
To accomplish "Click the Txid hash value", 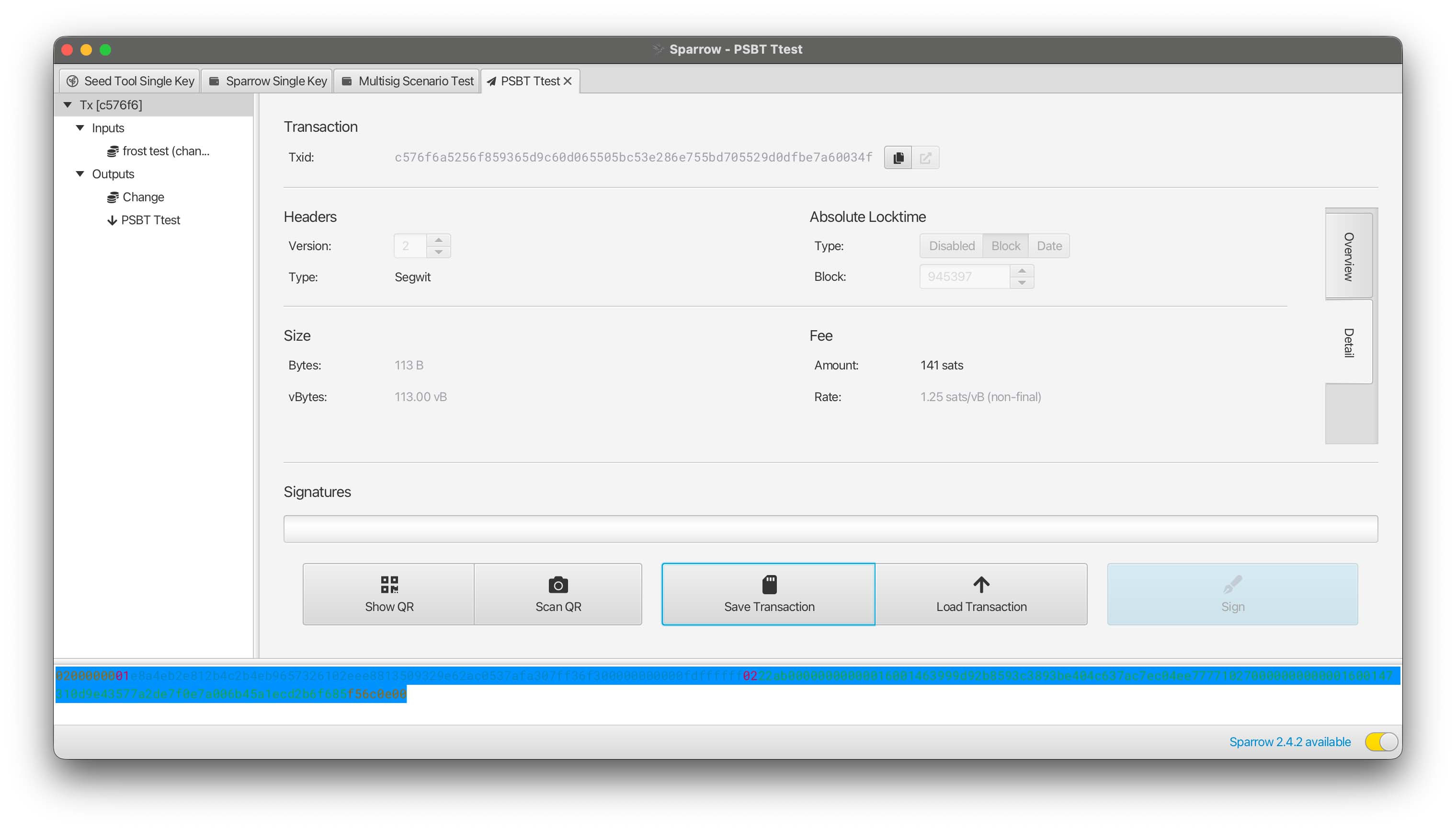I will [634, 157].
